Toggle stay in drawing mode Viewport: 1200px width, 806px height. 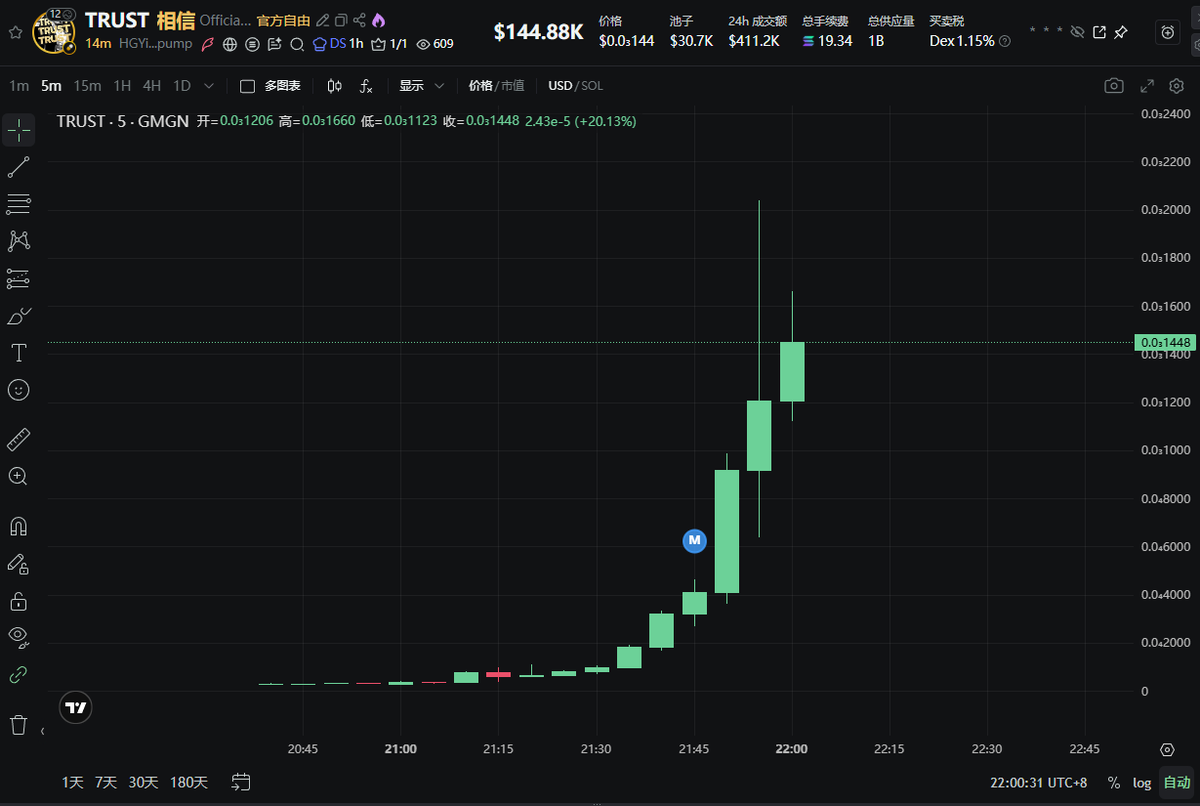19,563
